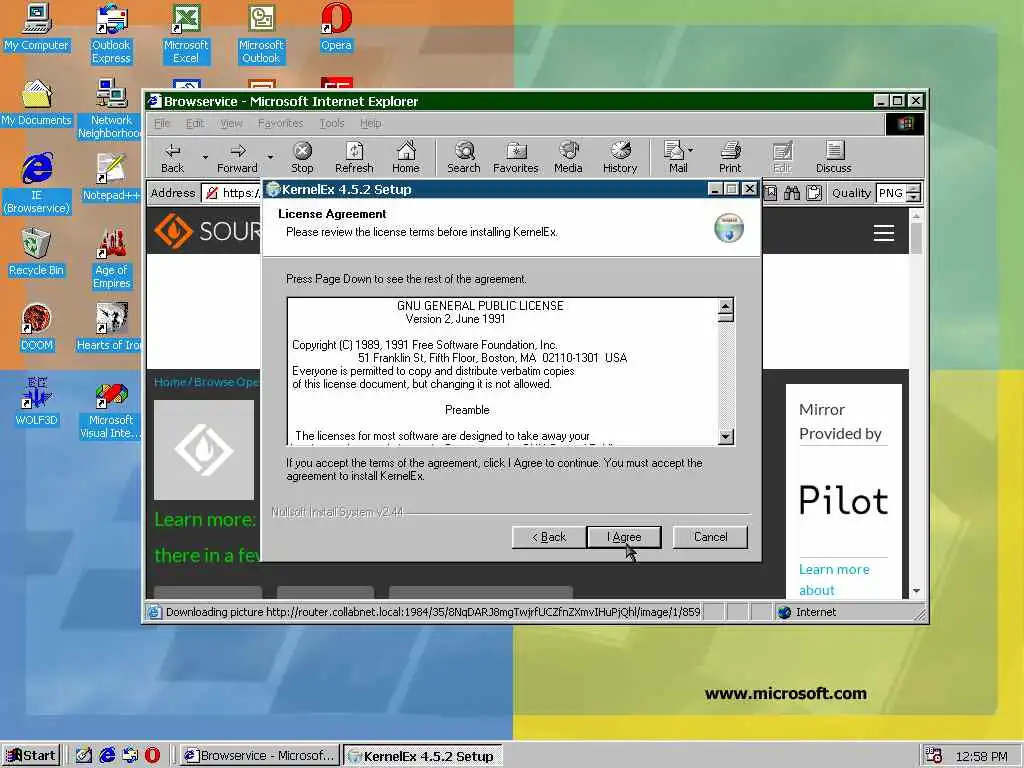Select the Hearts of Iron desktop icon

click(x=110, y=328)
